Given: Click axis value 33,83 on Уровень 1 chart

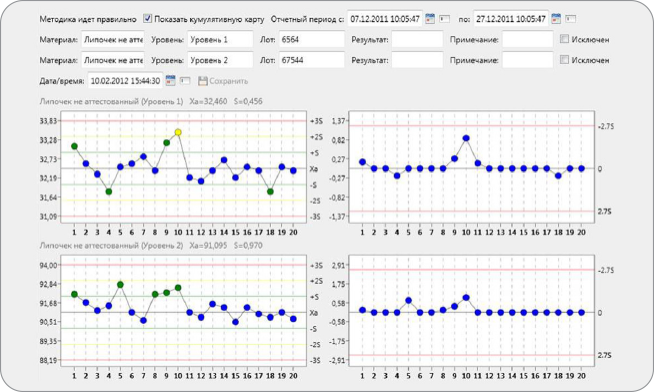Looking at the screenshot, I should (48, 121).
